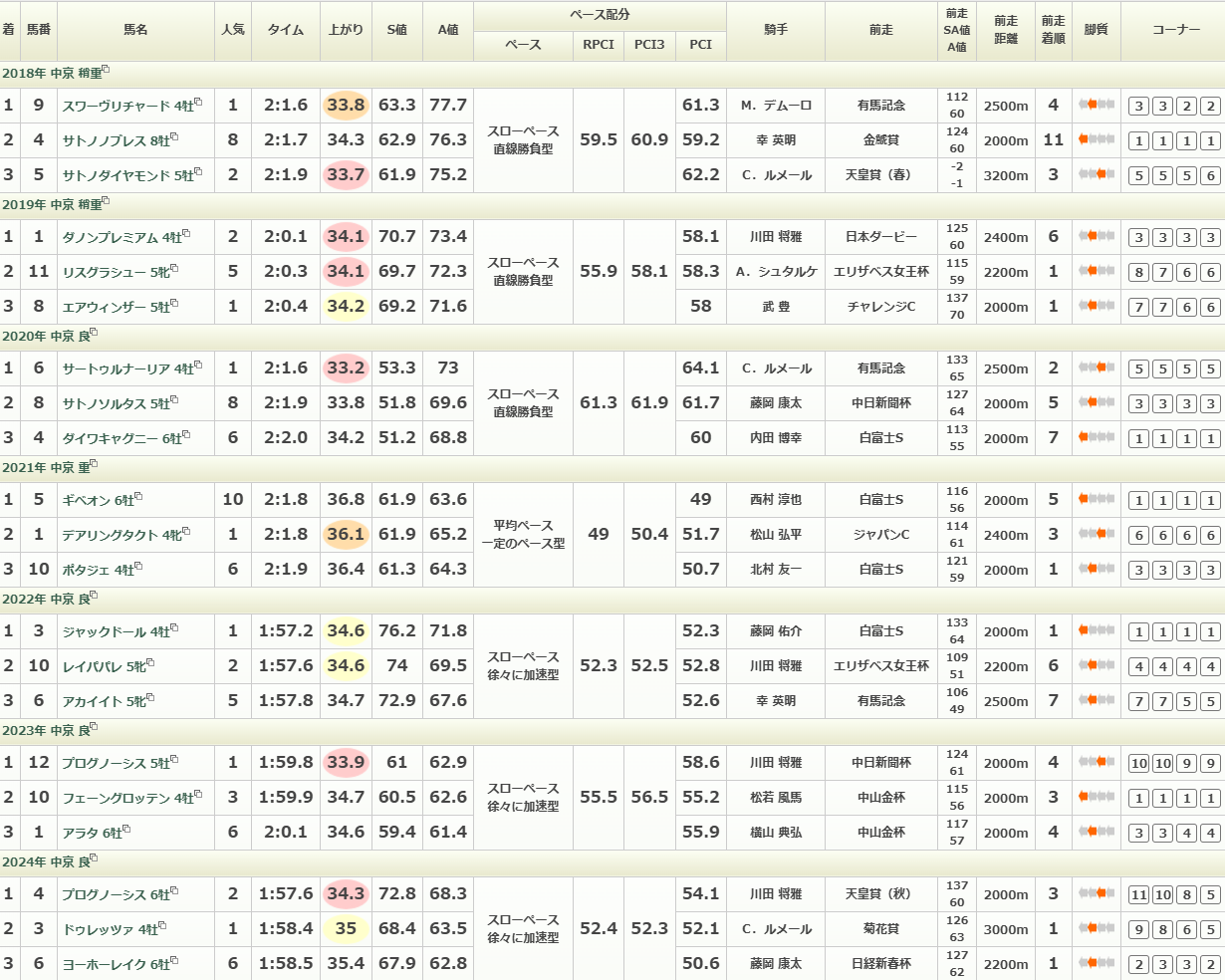Click the orange-highlighted 33.8 上がり cell

pos(346,106)
